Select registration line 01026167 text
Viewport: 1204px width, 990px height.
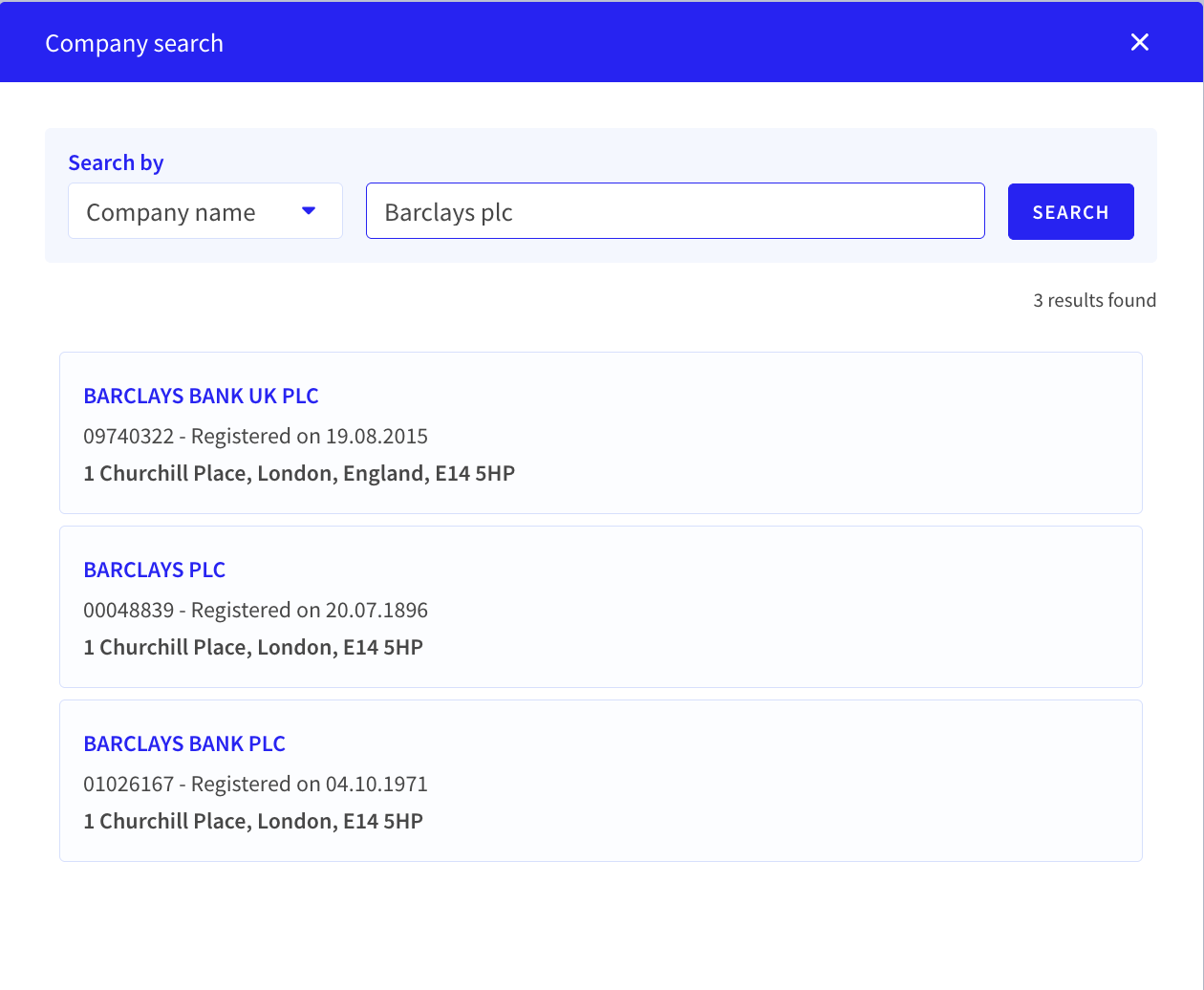pyautogui.click(x=255, y=785)
